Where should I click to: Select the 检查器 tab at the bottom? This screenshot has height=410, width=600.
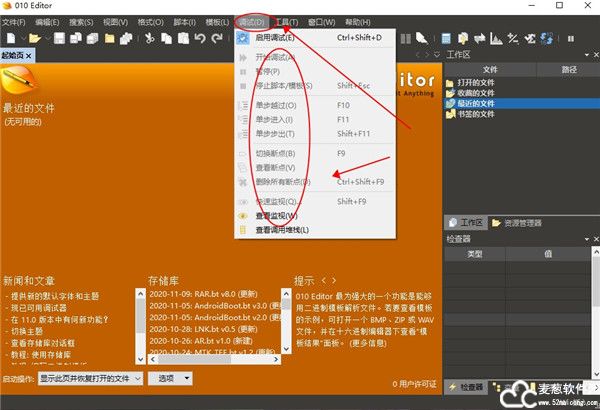pos(466,387)
